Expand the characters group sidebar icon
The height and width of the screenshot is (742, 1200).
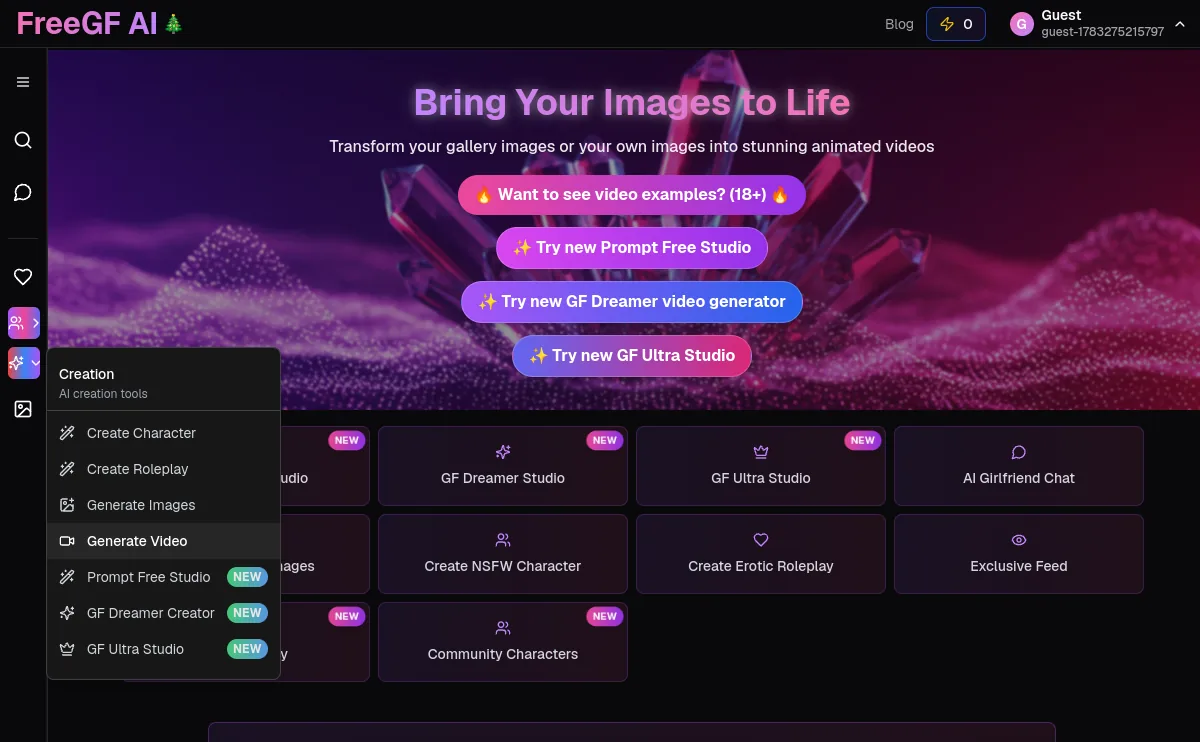[24, 323]
